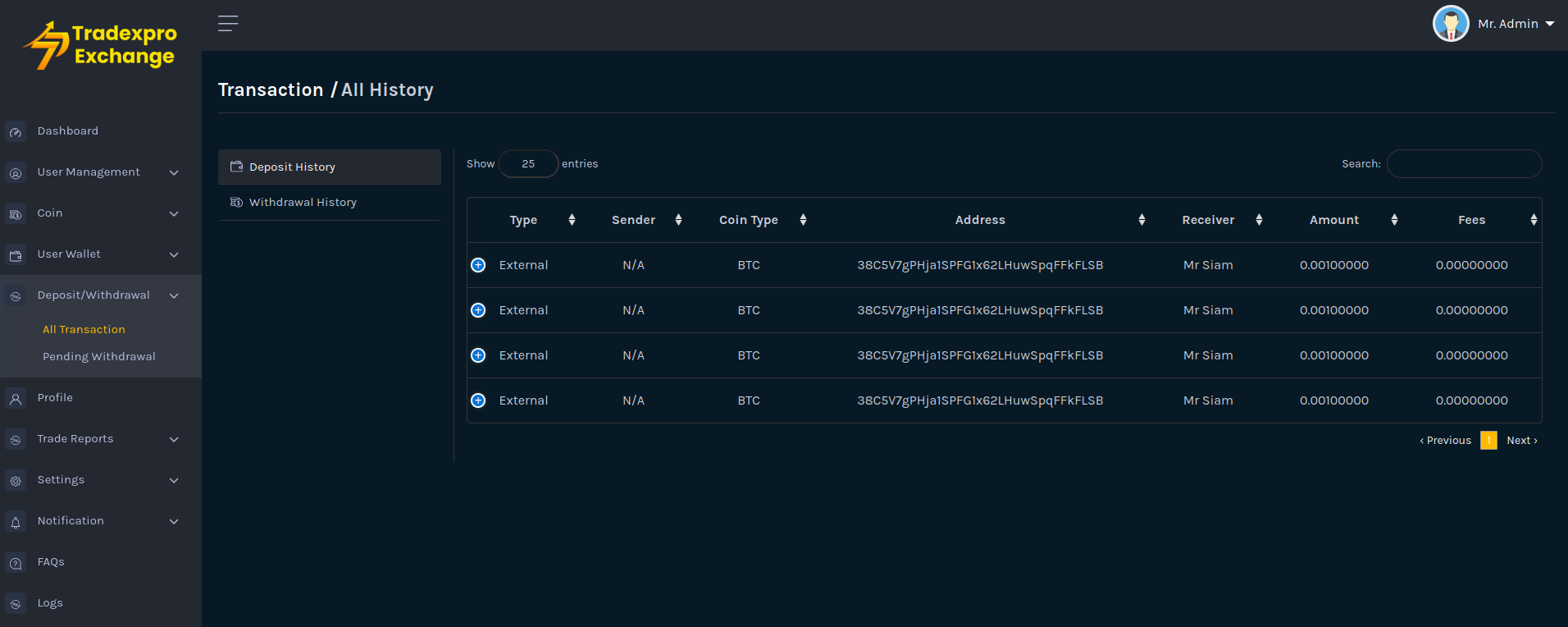The image size is (1568, 627).
Task: Click the Dashboard speedometer icon
Action: pos(16,132)
